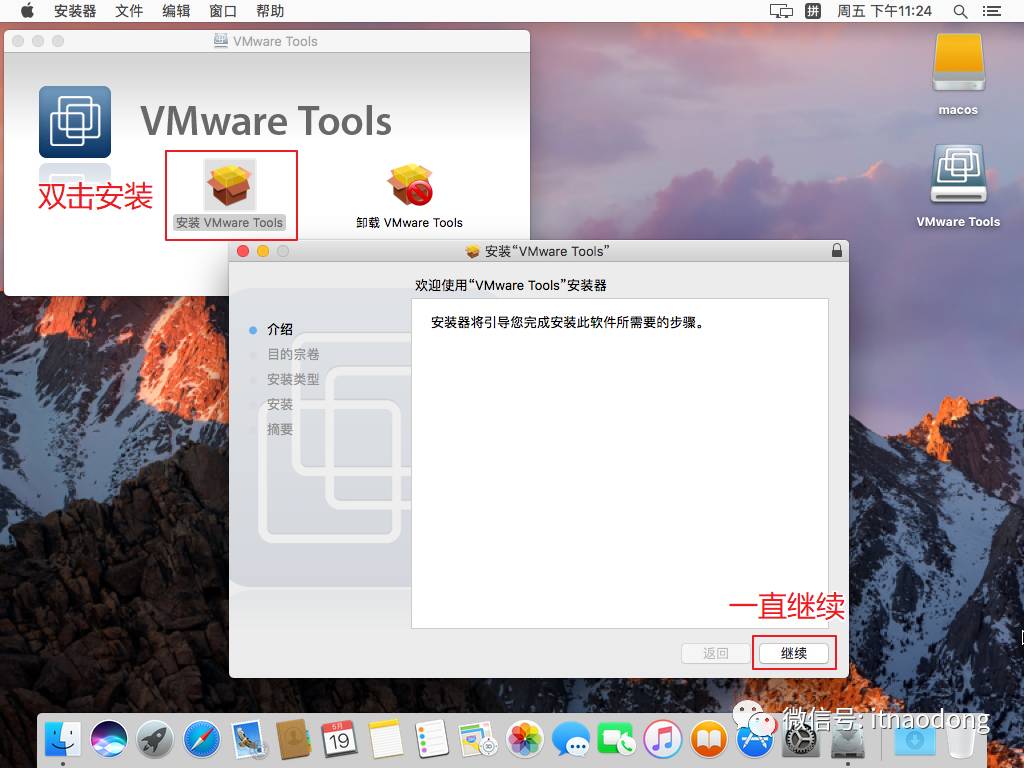
Task: Open Maps from the Dock
Action: (478, 739)
